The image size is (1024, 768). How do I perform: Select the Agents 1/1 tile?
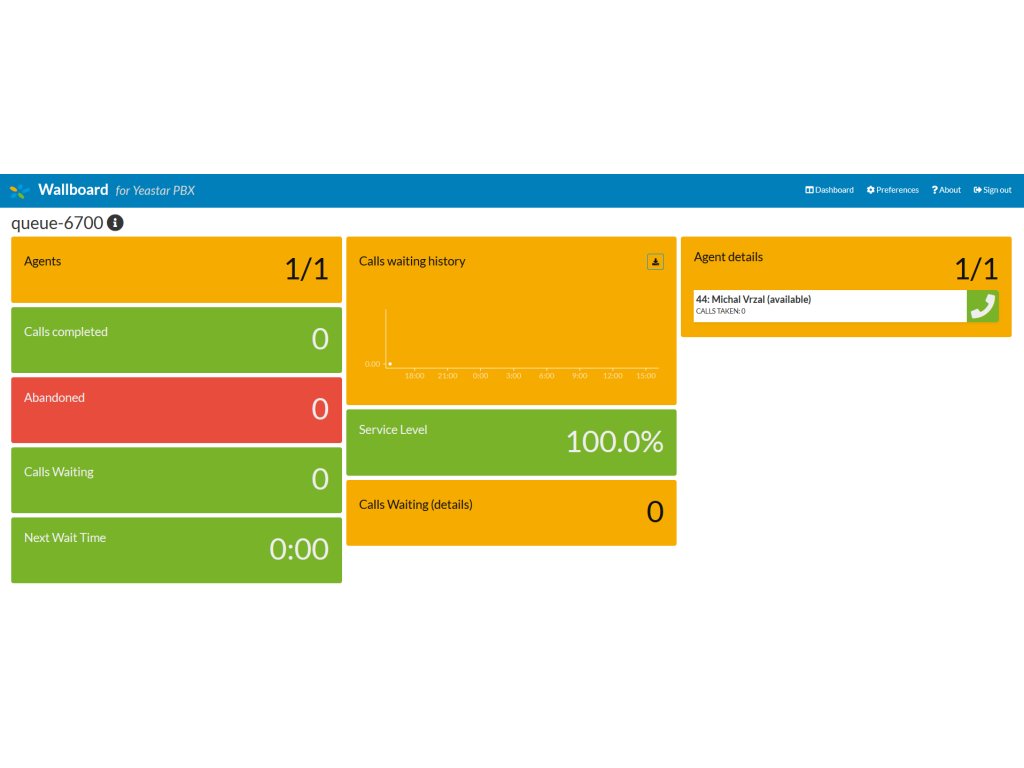click(x=176, y=270)
